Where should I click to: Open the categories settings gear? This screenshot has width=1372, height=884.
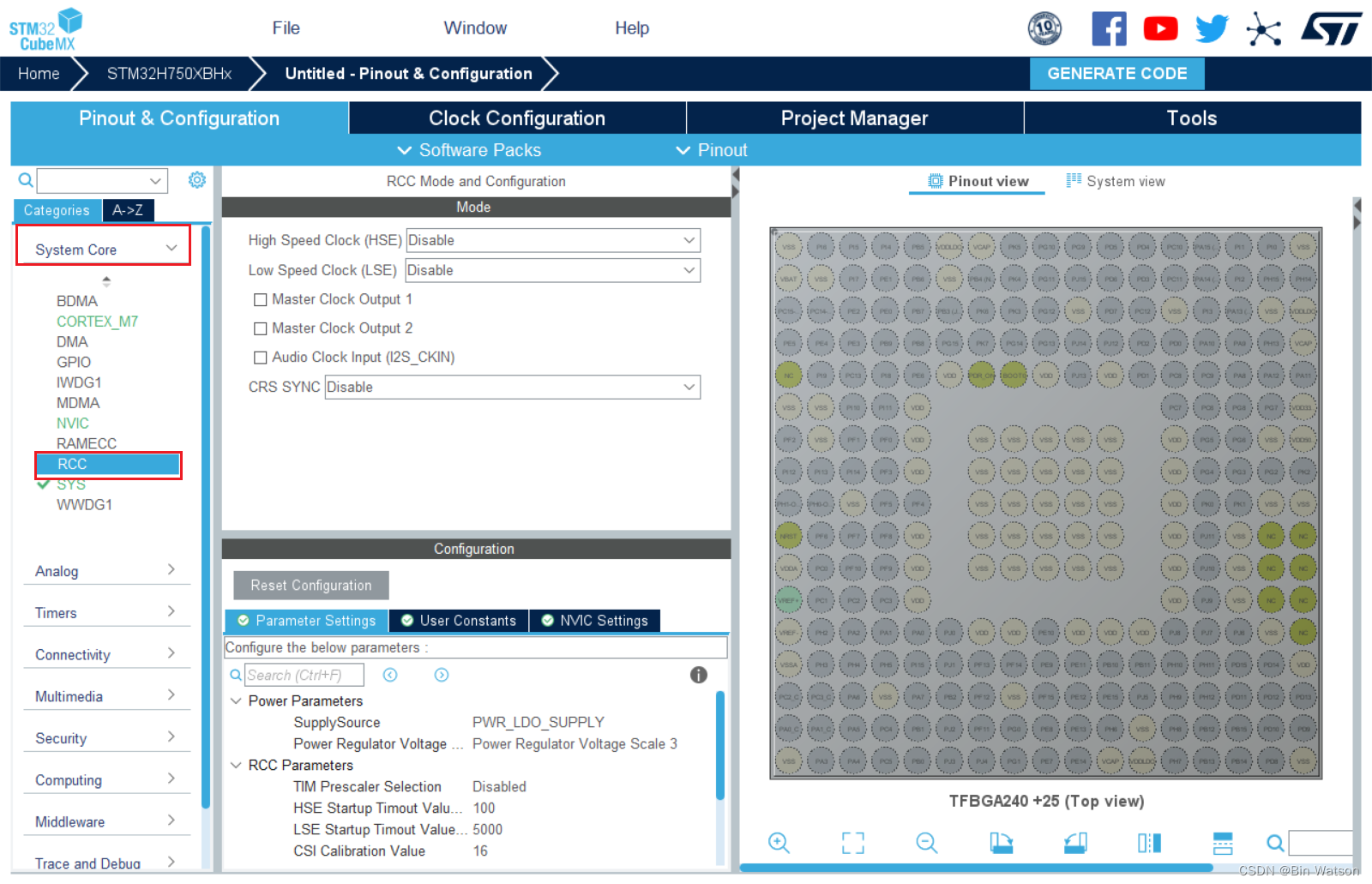tap(197, 180)
